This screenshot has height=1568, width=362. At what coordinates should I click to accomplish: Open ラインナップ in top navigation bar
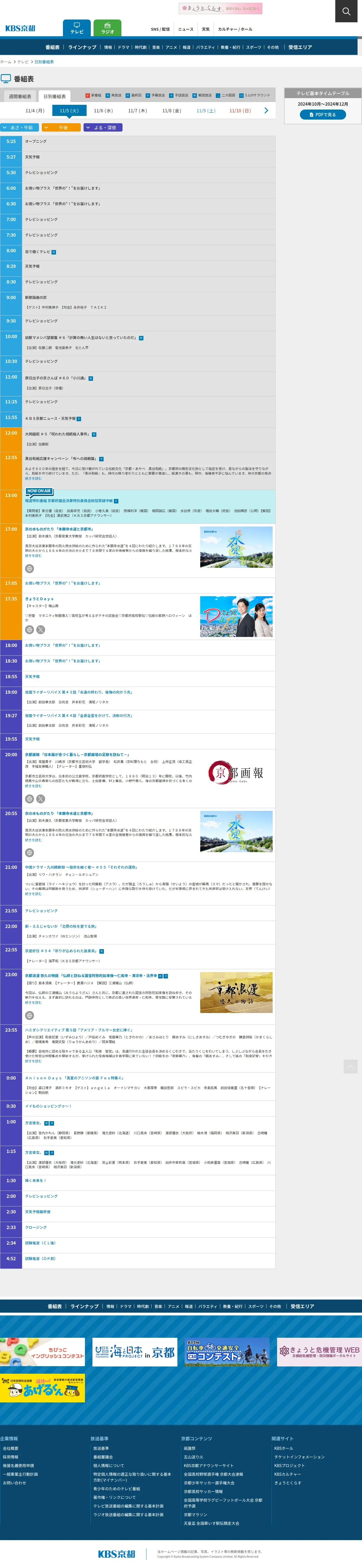tap(82, 47)
